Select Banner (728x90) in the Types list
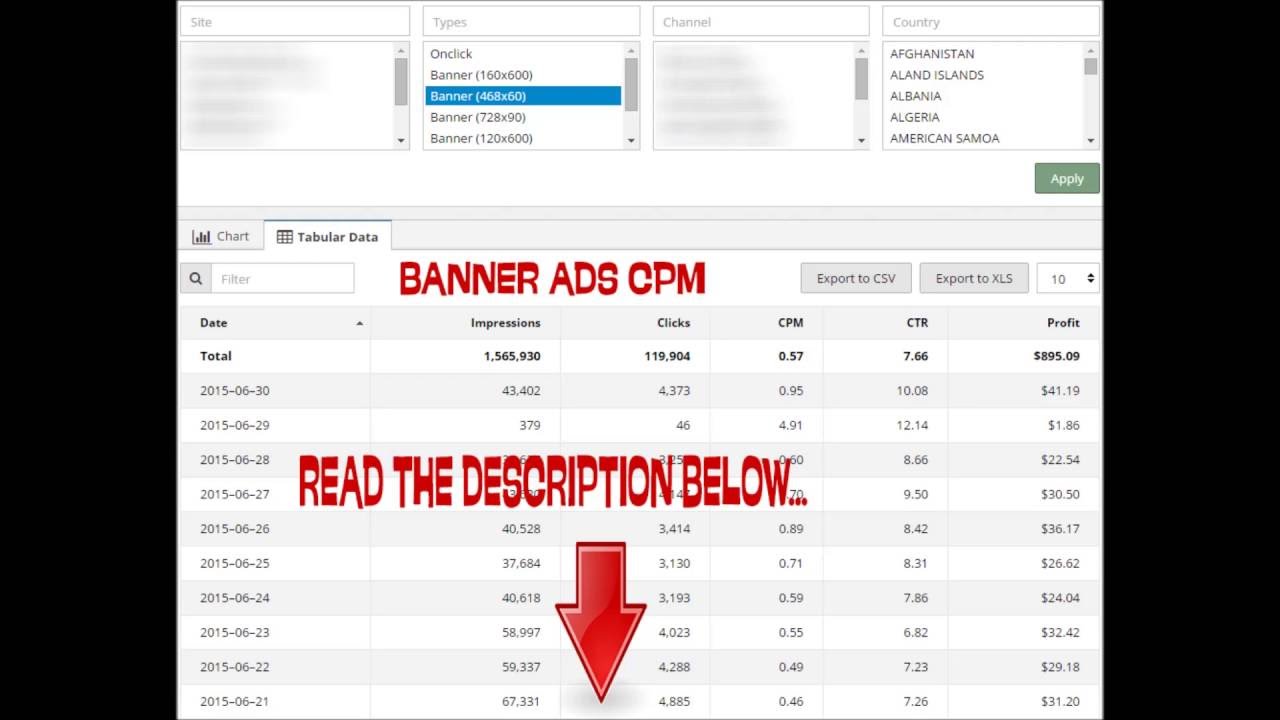Image resolution: width=1280 pixels, height=720 pixels. (477, 117)
